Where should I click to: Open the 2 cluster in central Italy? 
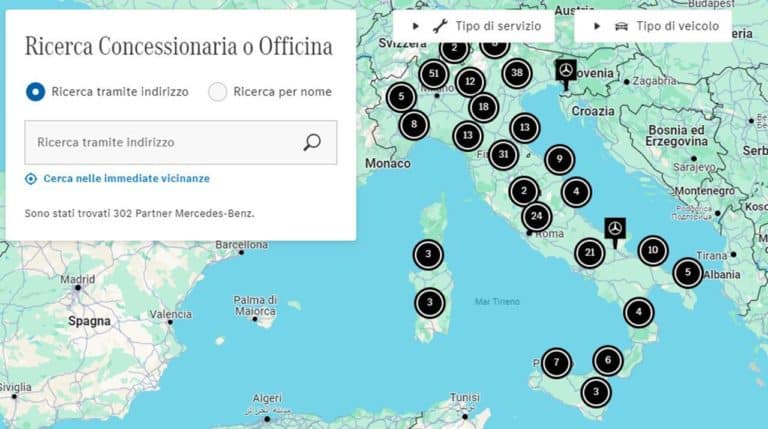(524, 191)
